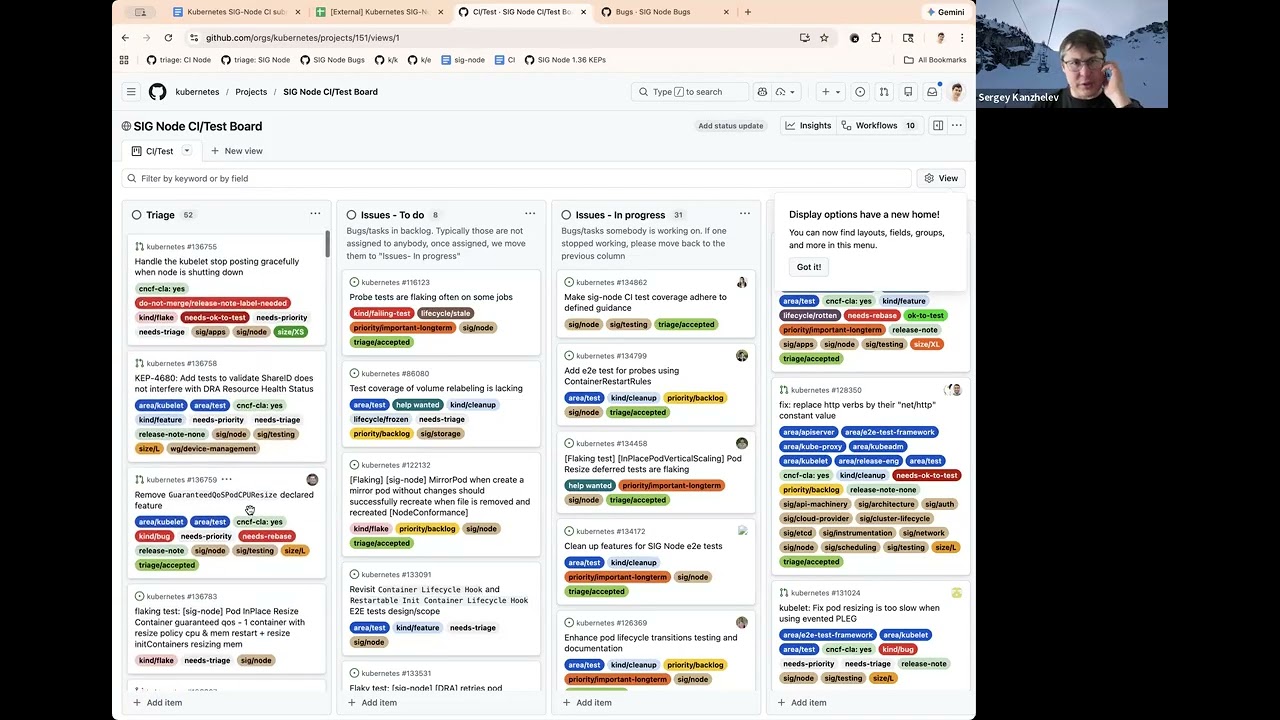Open the SIG Node 1.36 KEPs bookmark
The width and height of the screenshot is (1280, 720).
click(565, 60)
